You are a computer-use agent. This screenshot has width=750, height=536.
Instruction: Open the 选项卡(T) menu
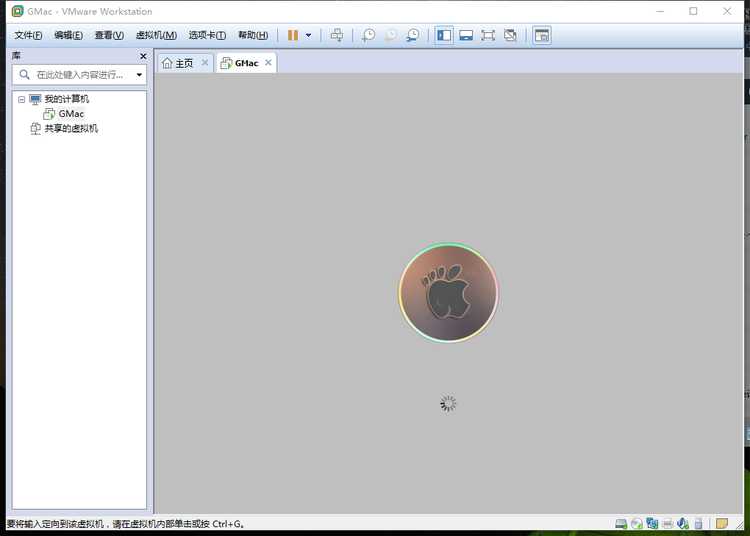(207, 35)
